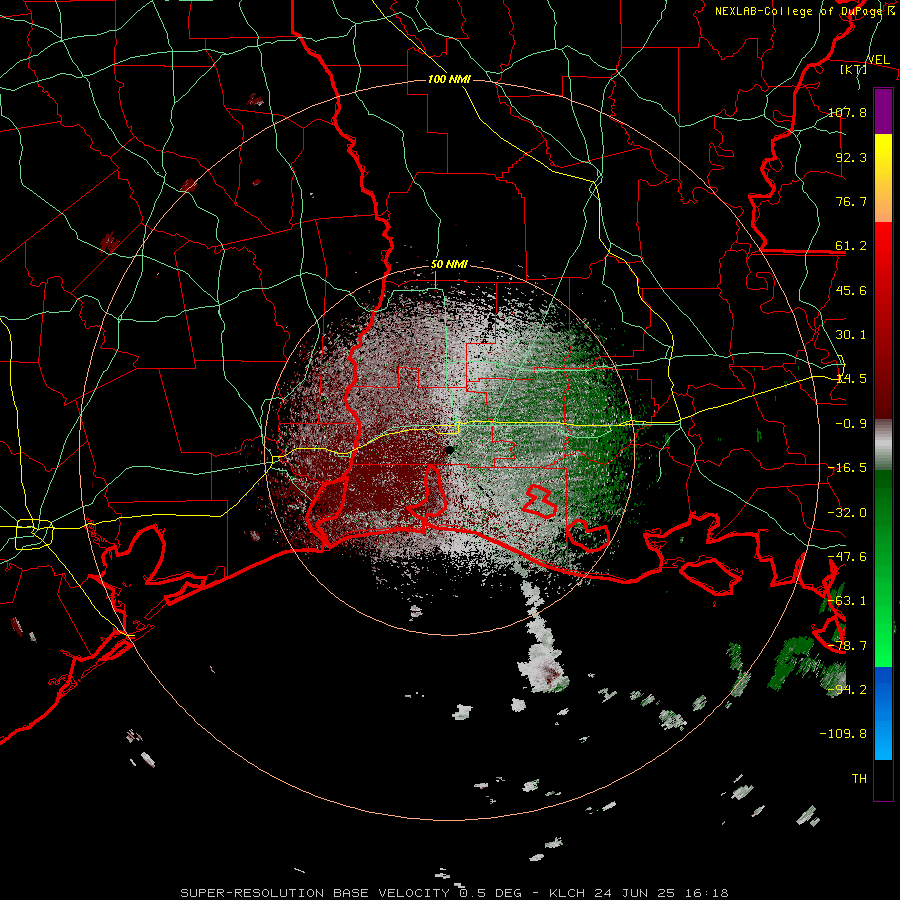The image size is (900, 900).
Task: Select the -109.8 scale value
Action: 843,734
